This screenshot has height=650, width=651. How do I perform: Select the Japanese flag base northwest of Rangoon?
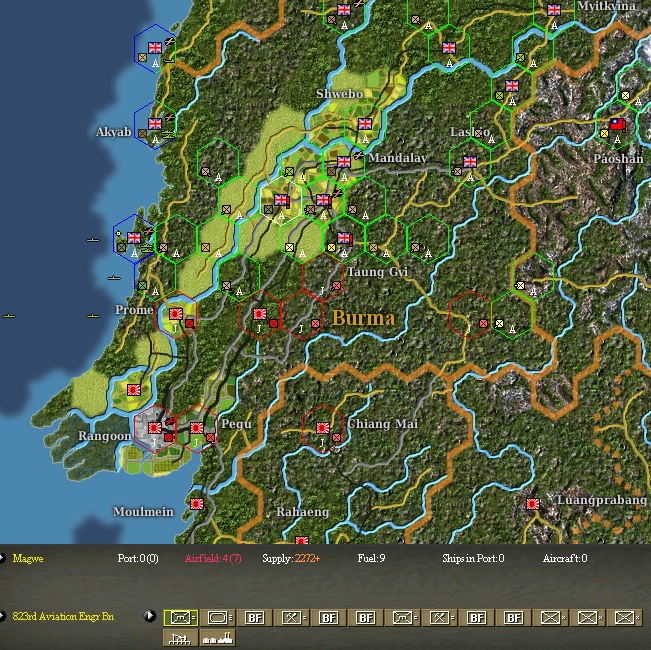click(134, 390)
